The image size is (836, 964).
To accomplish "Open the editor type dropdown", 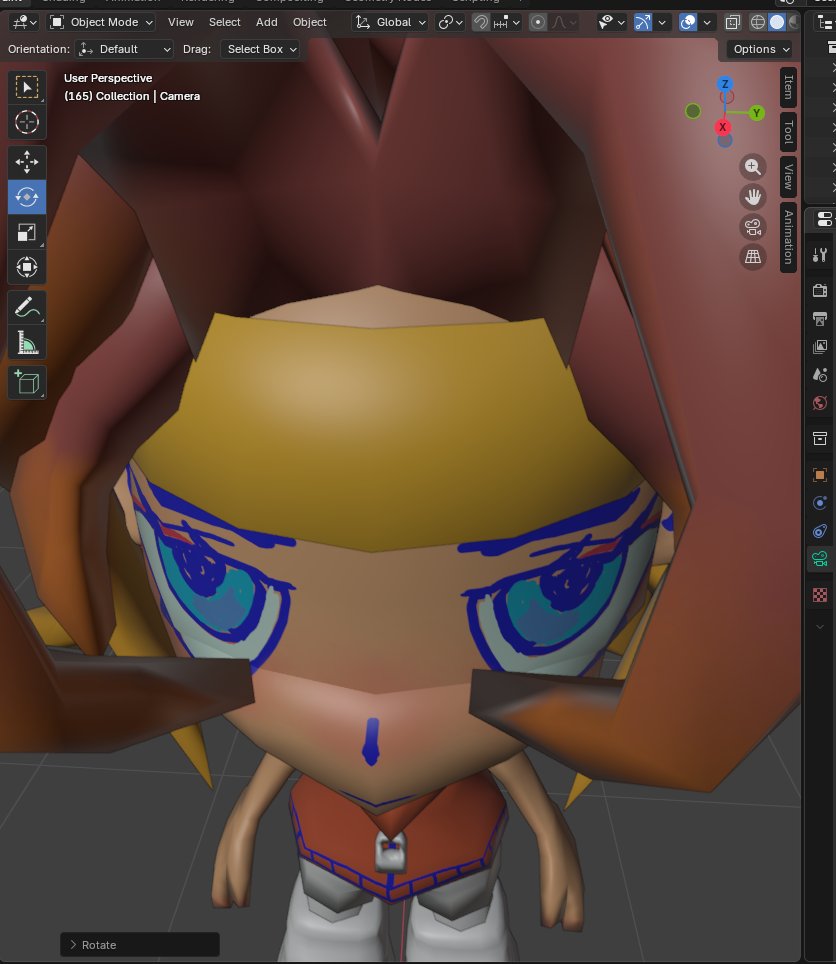I will click(25, 23).
